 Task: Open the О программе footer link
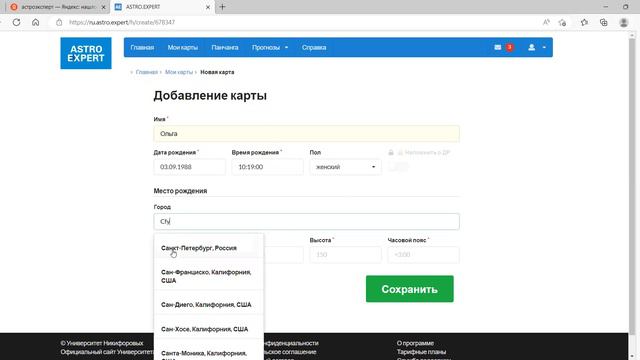point(415,343)
